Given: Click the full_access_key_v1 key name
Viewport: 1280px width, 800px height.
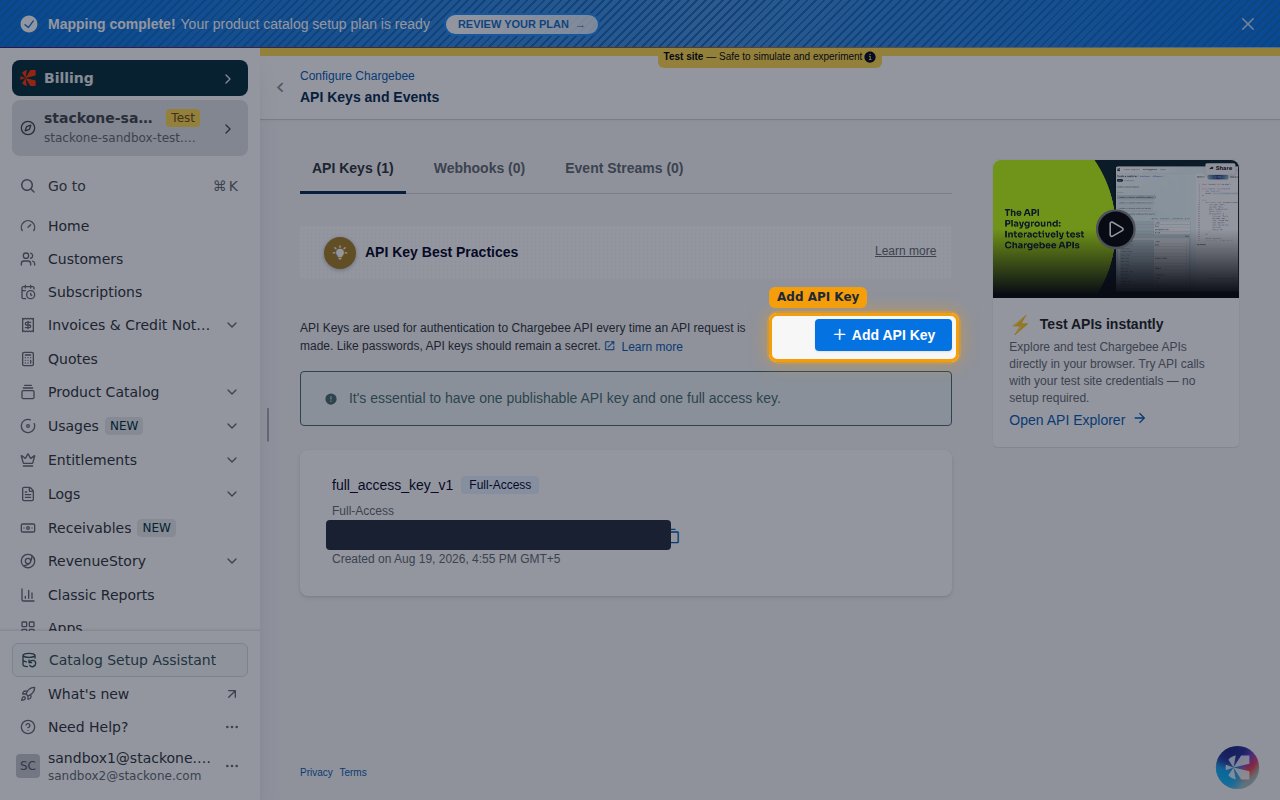Looking at the screenshot, I should [392, 485].
